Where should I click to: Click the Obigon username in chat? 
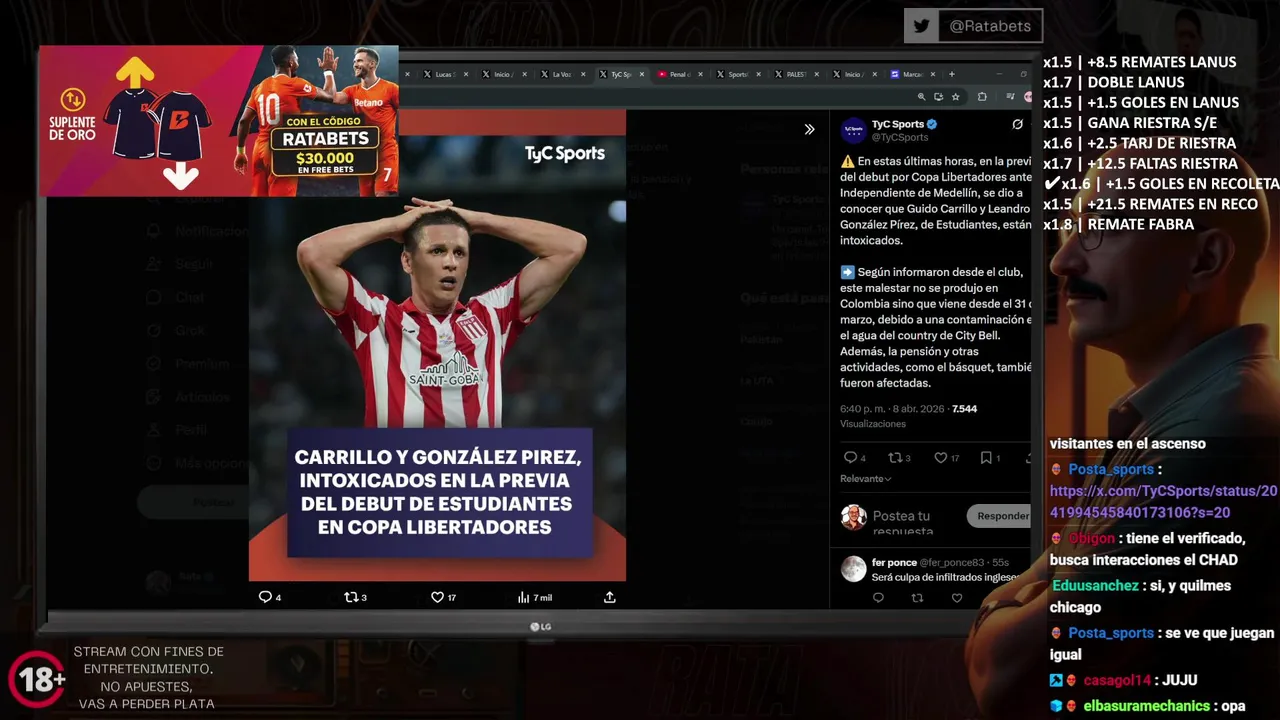[x=1091, y=538]
